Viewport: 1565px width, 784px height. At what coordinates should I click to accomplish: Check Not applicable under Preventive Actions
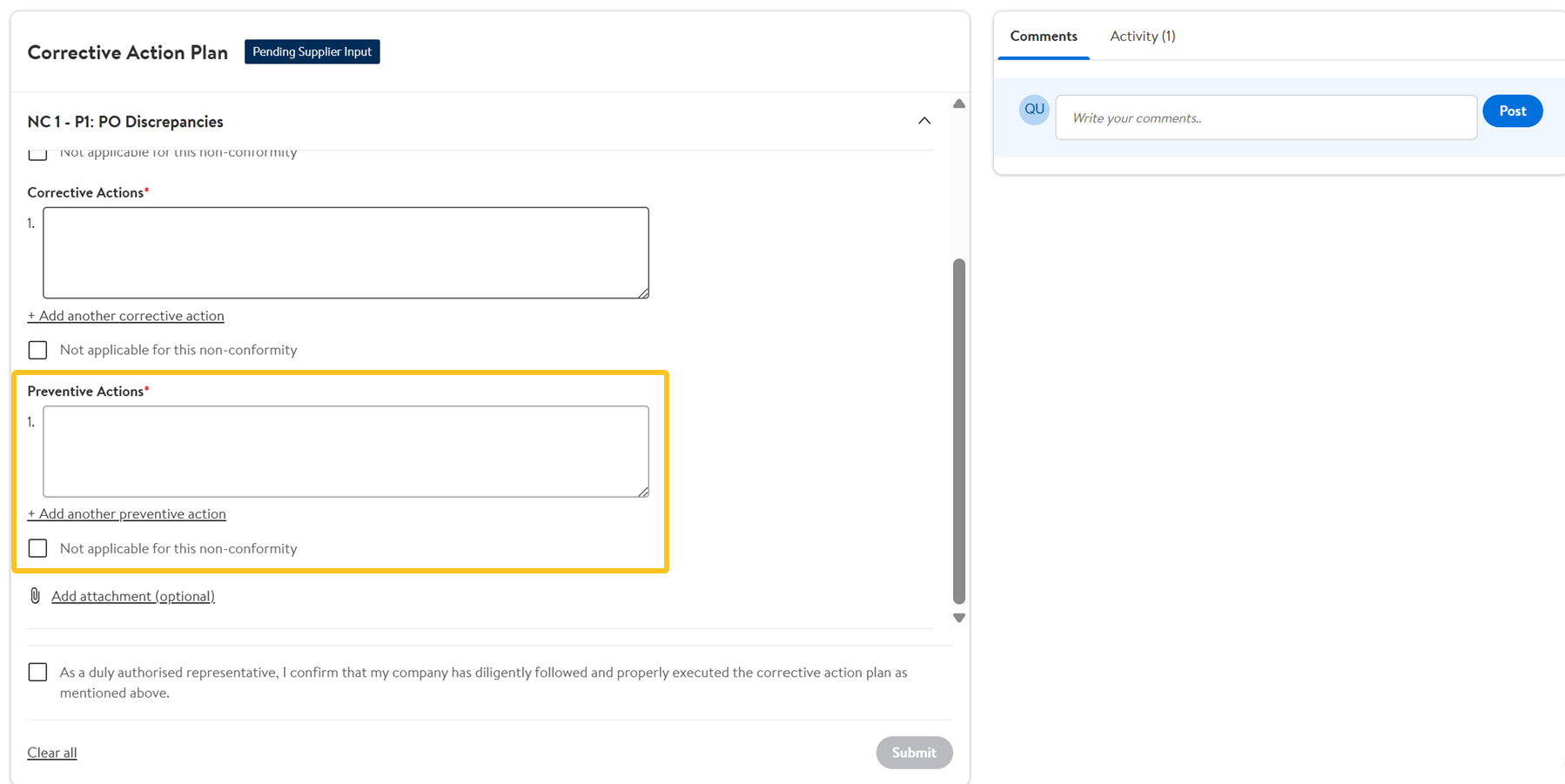pos(37,548)
